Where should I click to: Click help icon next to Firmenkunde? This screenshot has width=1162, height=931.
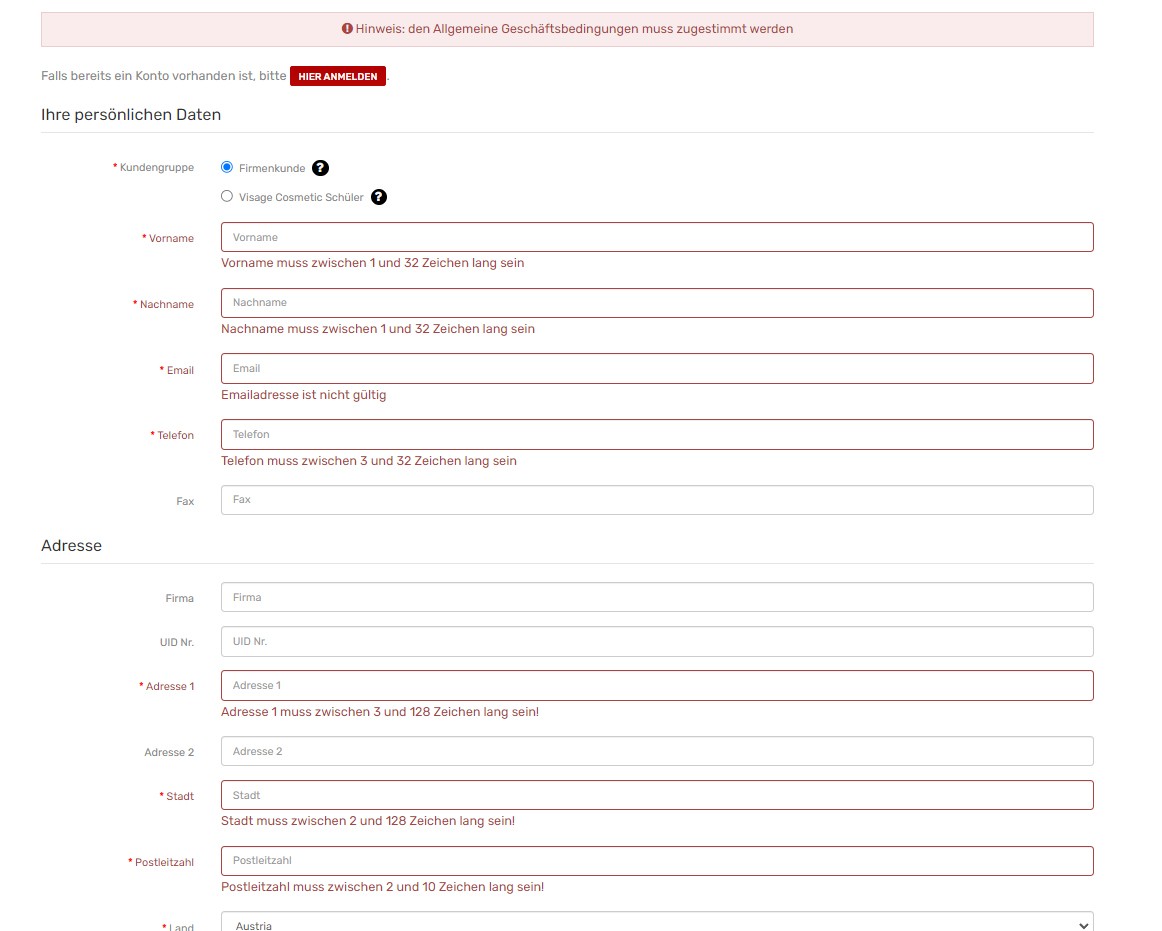click(x=320, y=168)
